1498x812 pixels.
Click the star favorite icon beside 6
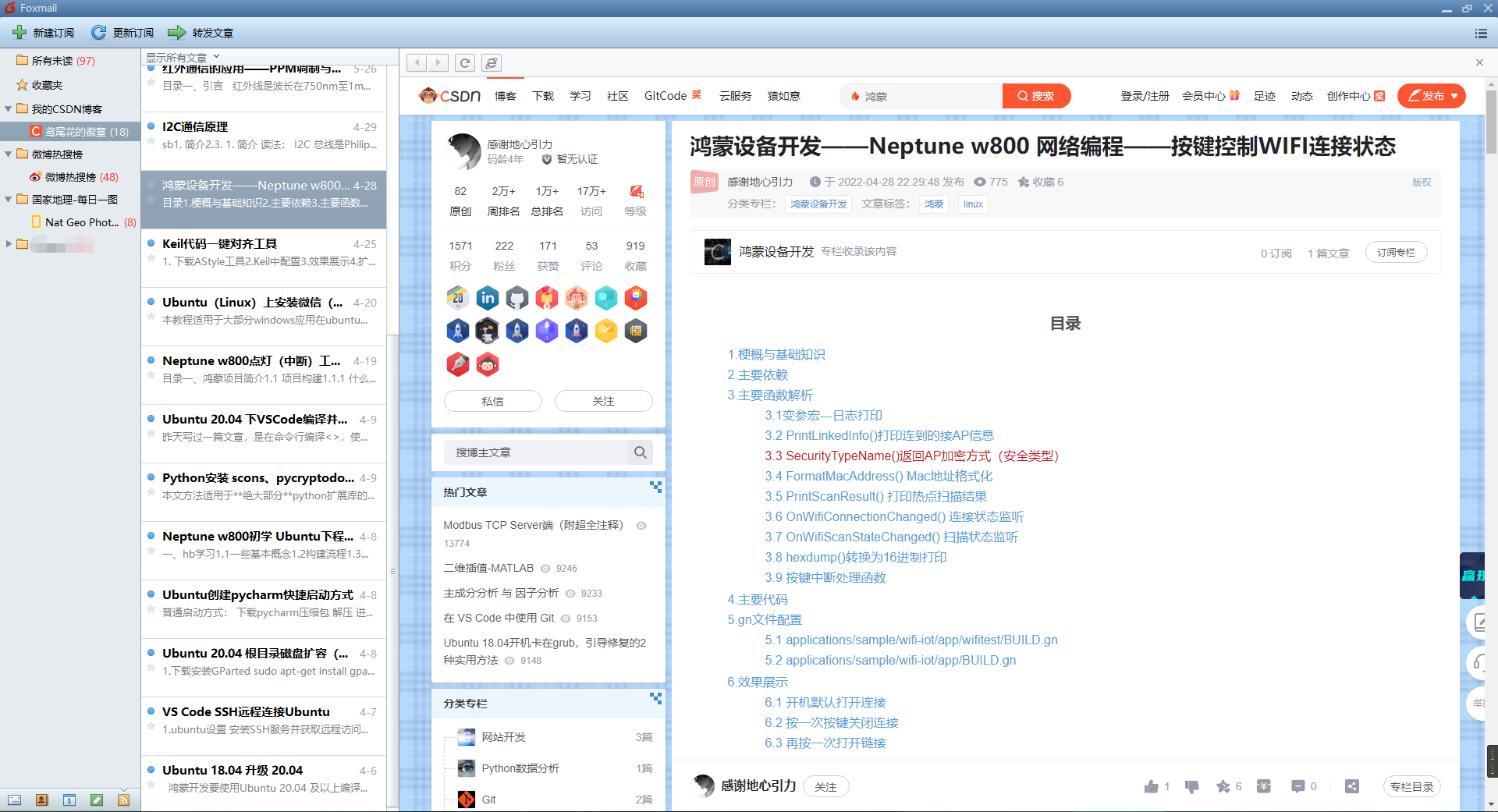pyautogui.click(x=1223, y=786)
